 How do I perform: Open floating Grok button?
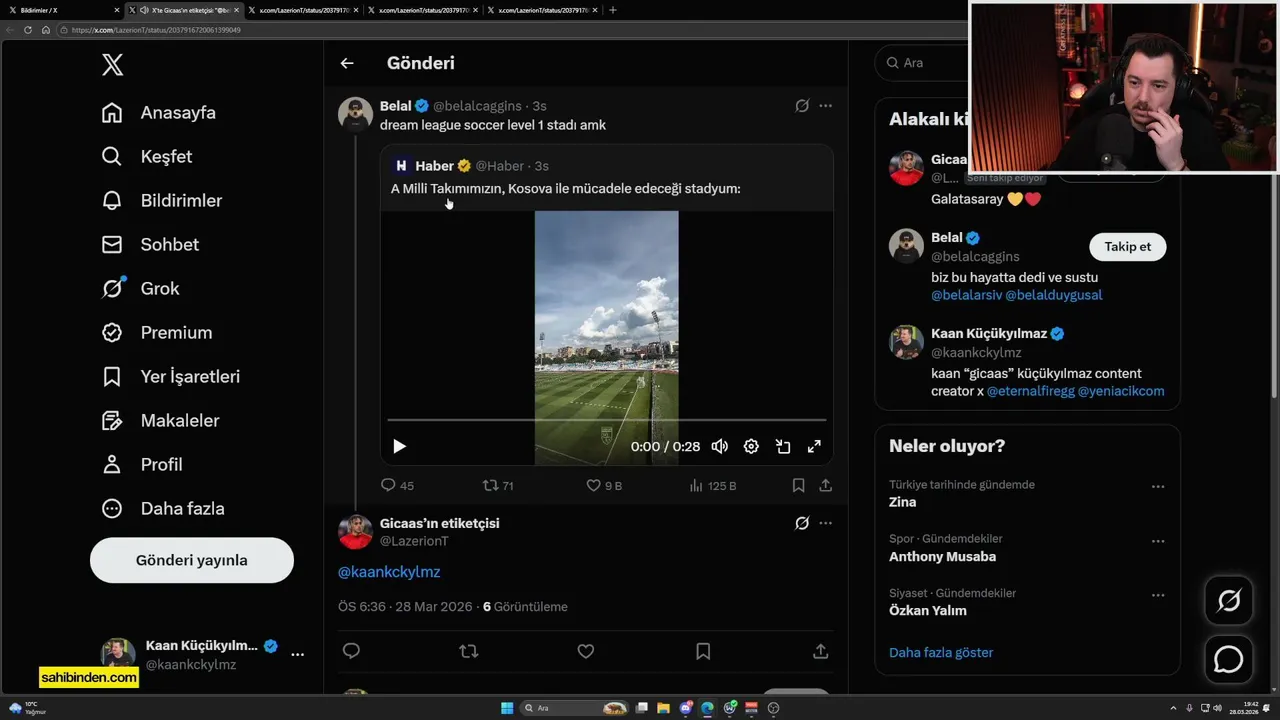coord(1228,601)
